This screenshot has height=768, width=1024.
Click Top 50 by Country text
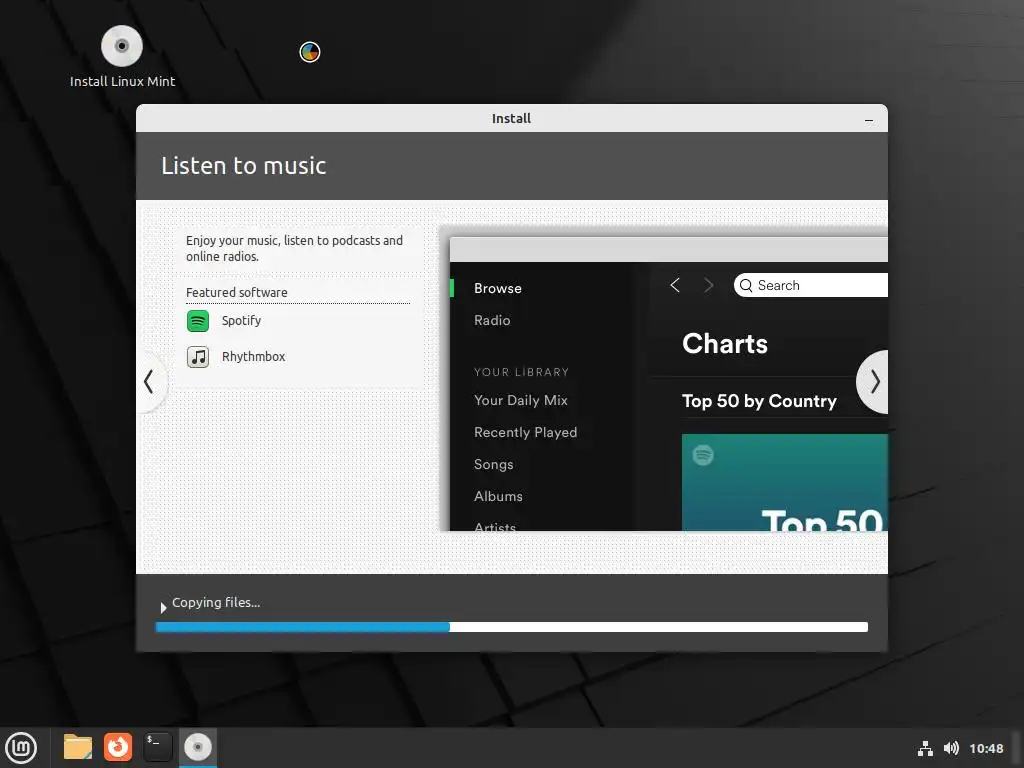[x=759, y=401]
